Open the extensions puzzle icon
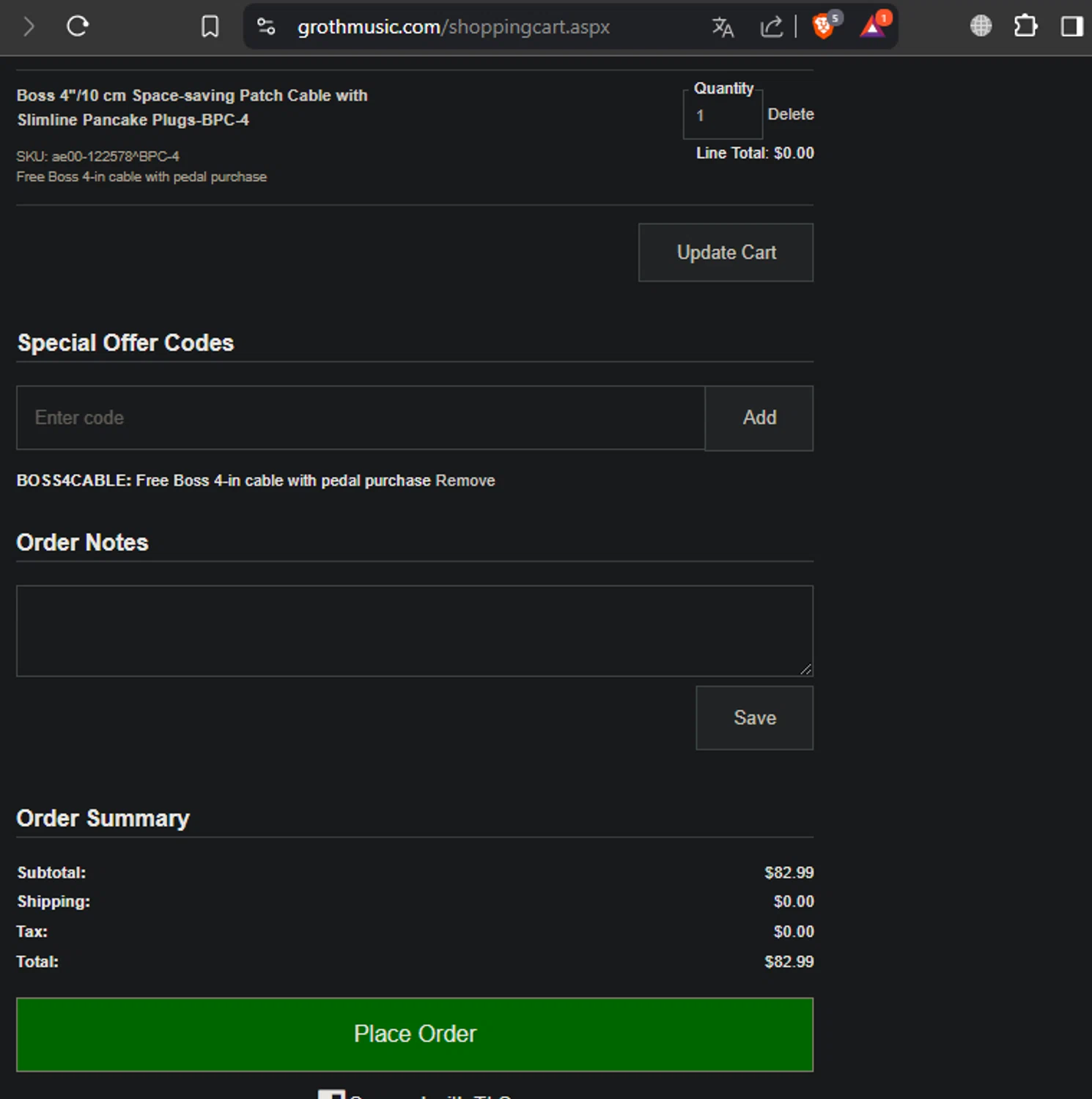The height and width of the screenshot is (1099, 1092). pyautogui.click(x=1025, y=26)
